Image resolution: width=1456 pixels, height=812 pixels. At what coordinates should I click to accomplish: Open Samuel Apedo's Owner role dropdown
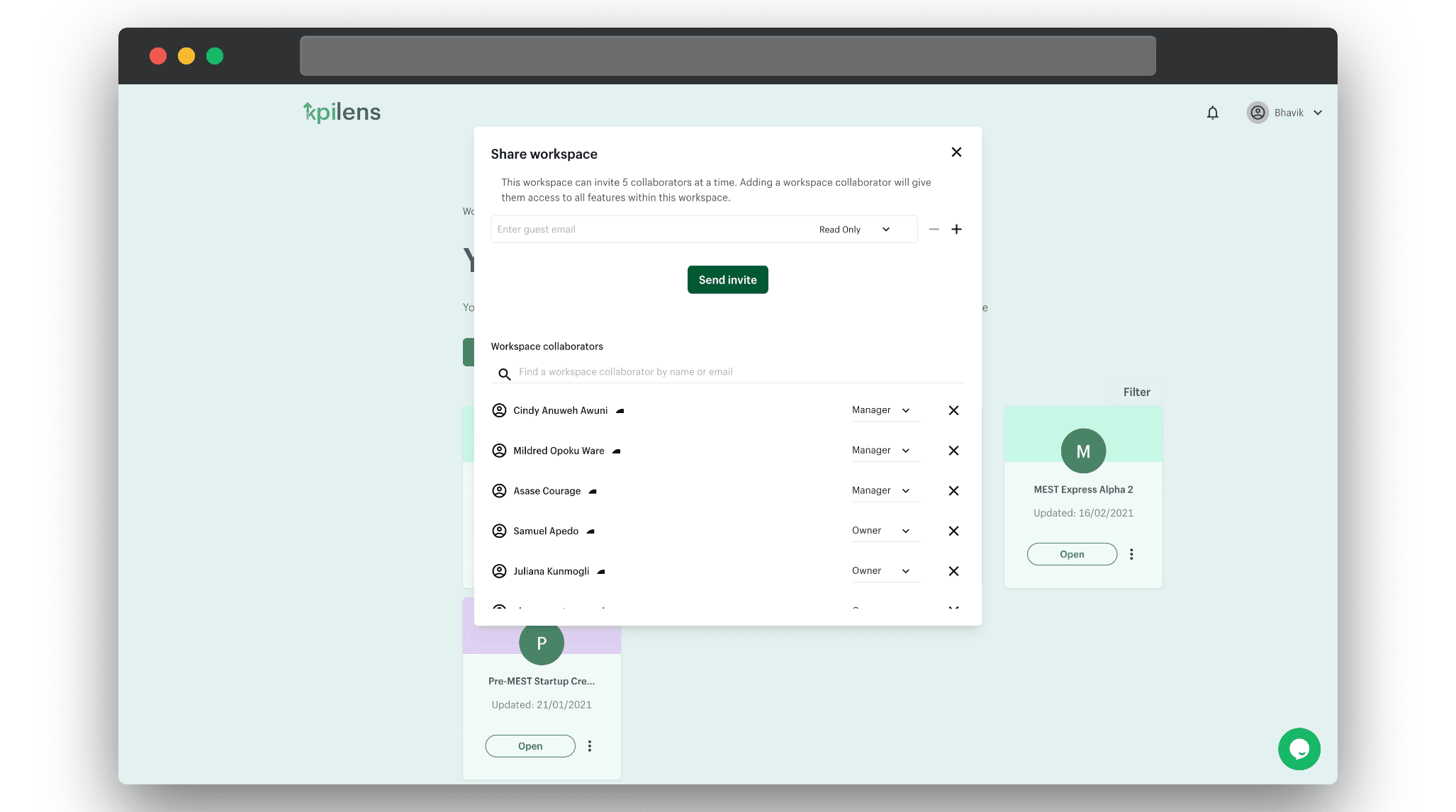point(881,531)
